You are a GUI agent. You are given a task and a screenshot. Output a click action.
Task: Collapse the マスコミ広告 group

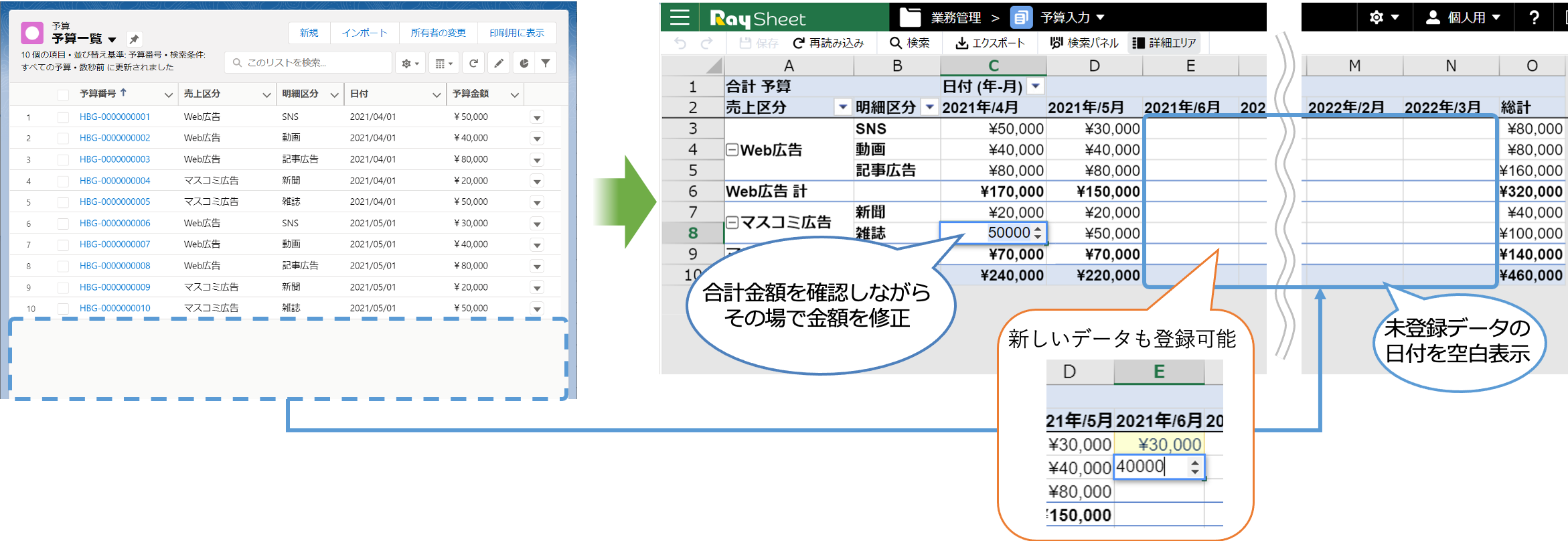(x=732, y=222)
